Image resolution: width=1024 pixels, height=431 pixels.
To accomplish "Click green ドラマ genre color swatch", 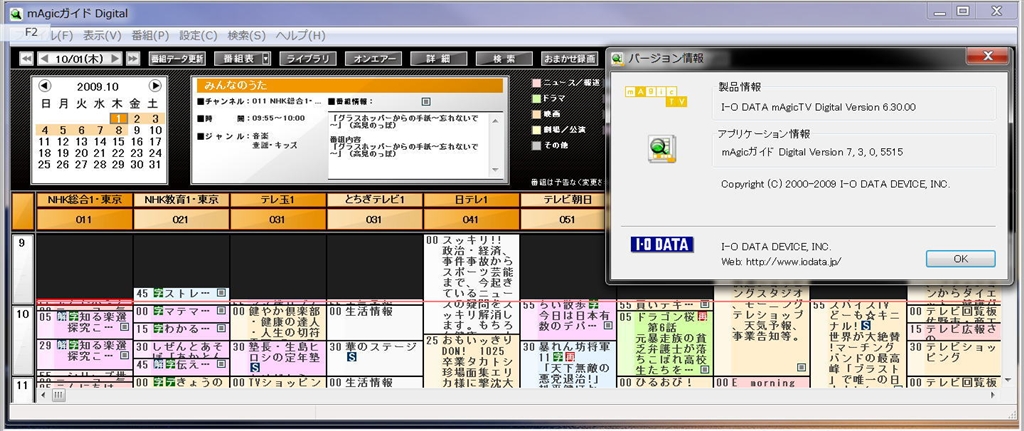I will pos(537,99).
